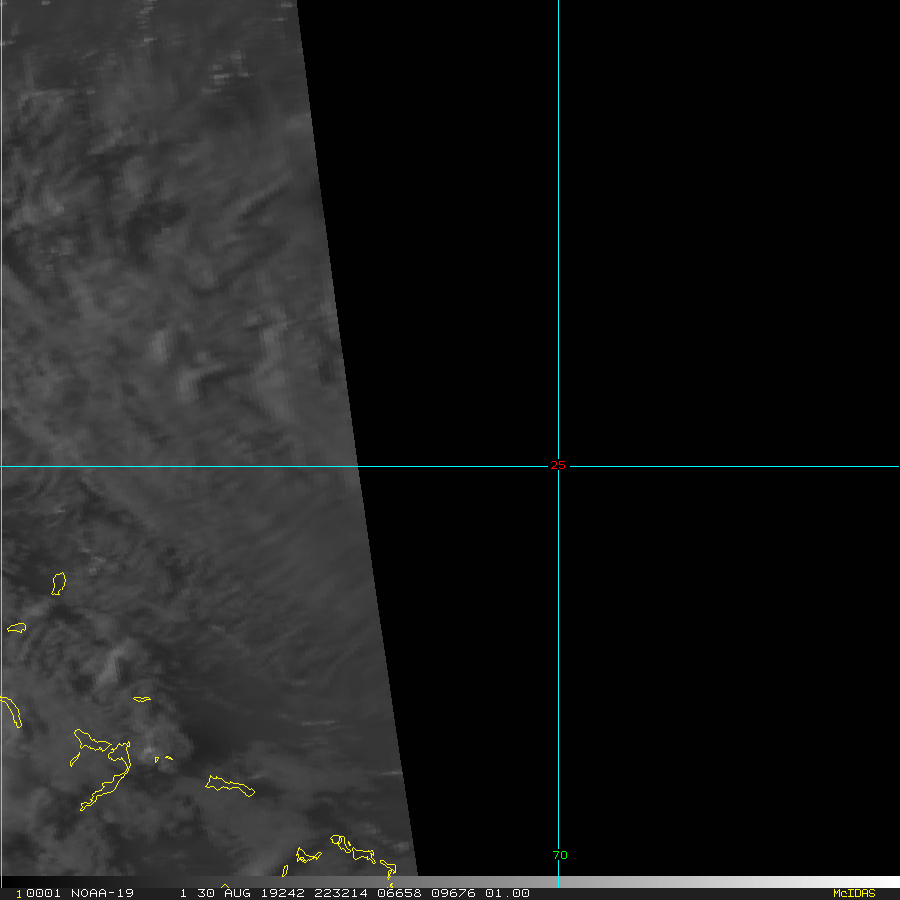Select the 09676 value in status line
The width and height of the screenshot is (900, 900).
tap(451, 893)
